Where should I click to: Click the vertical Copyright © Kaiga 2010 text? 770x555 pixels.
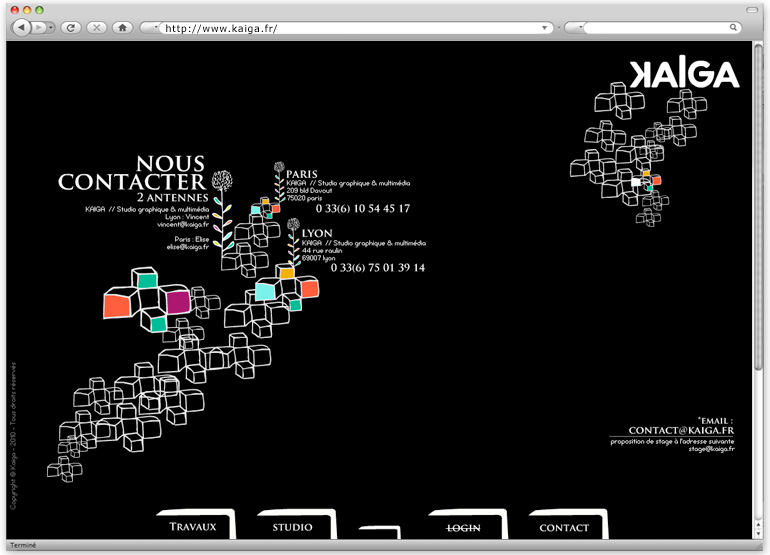(x=13, y=436)
